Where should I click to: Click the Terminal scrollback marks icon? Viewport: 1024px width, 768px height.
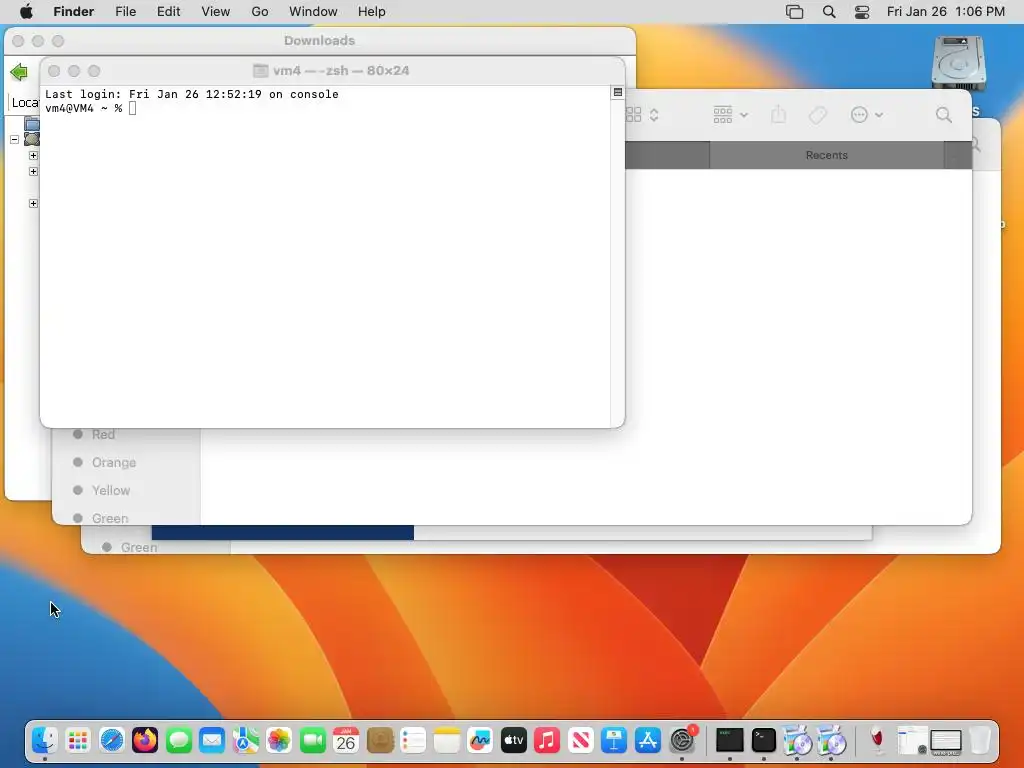click(x=617, y=92)
